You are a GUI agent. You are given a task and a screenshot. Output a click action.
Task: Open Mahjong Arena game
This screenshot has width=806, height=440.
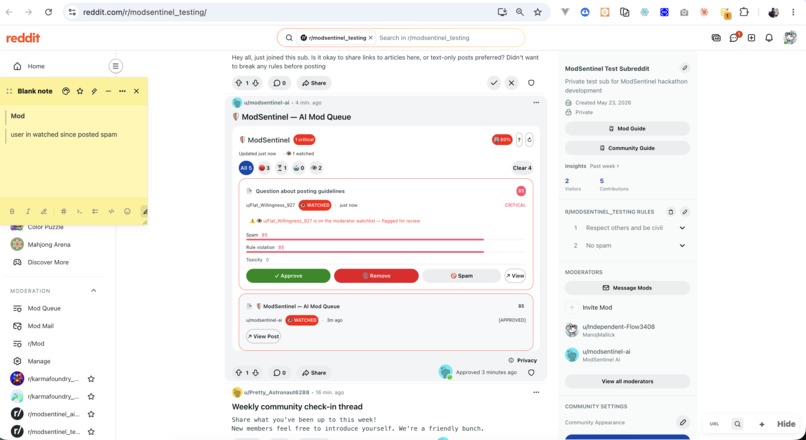51,244
